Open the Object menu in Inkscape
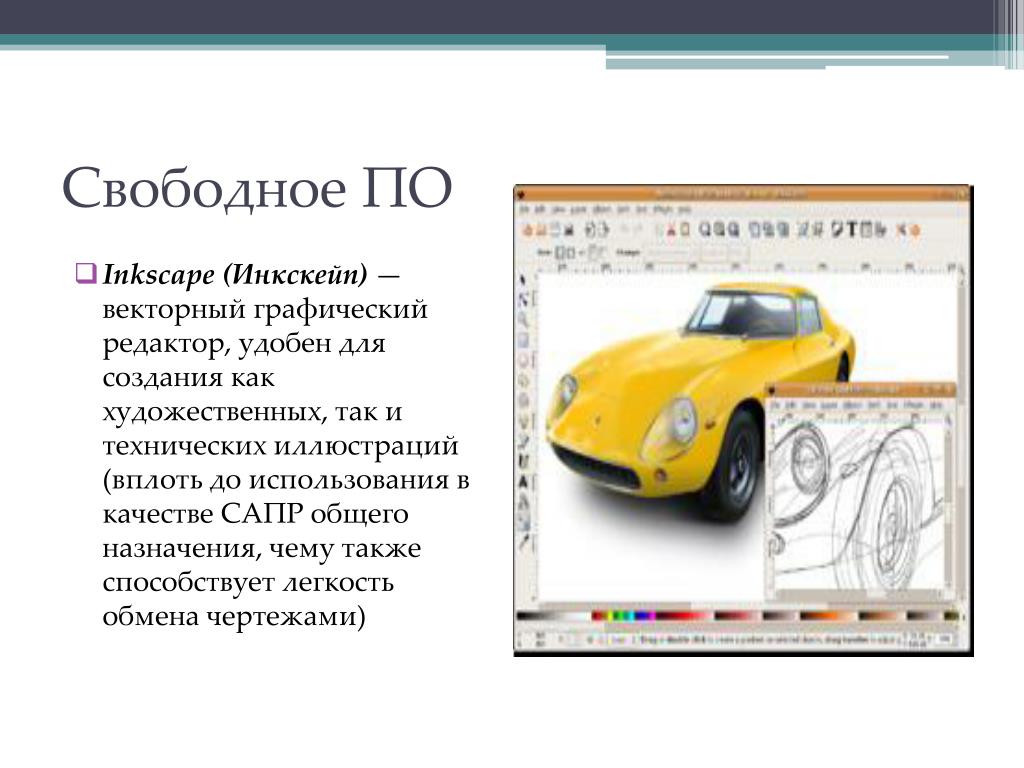The height and width of the screenshot is (768, 1024). (x=601, y=210)
